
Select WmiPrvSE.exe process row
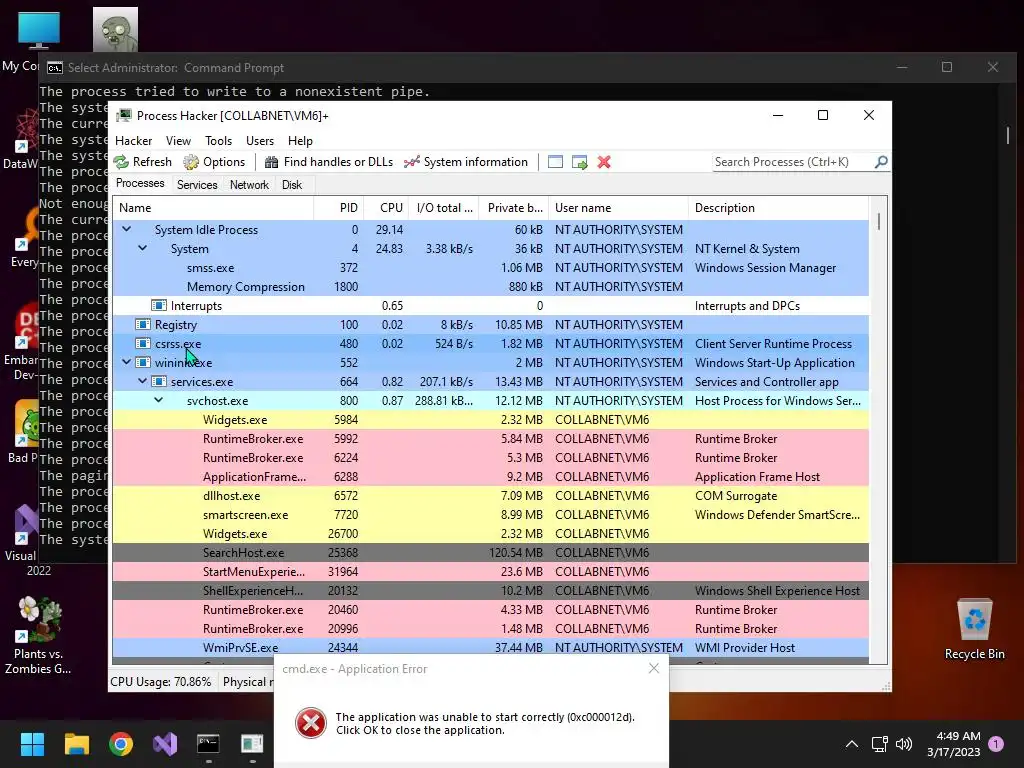pyautogui.click(x=490, y=648)
